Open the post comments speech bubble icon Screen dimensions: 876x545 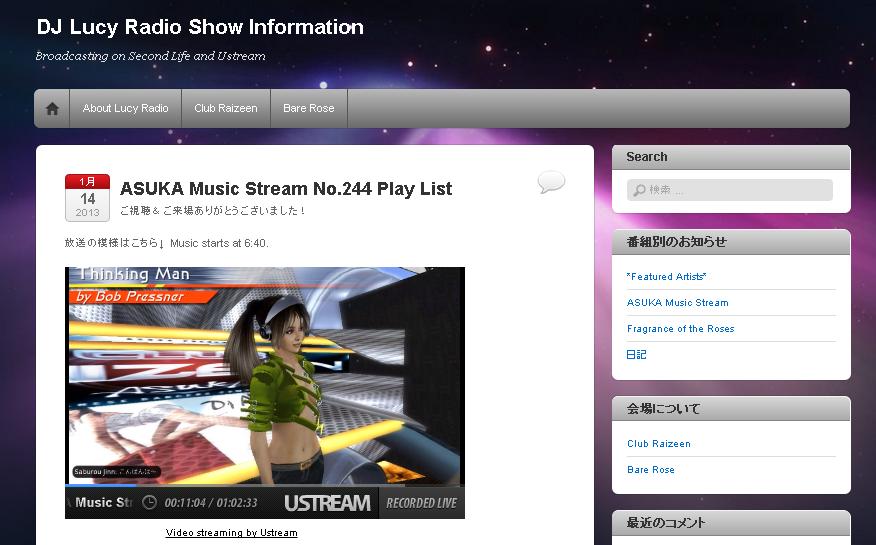[551, 182]
